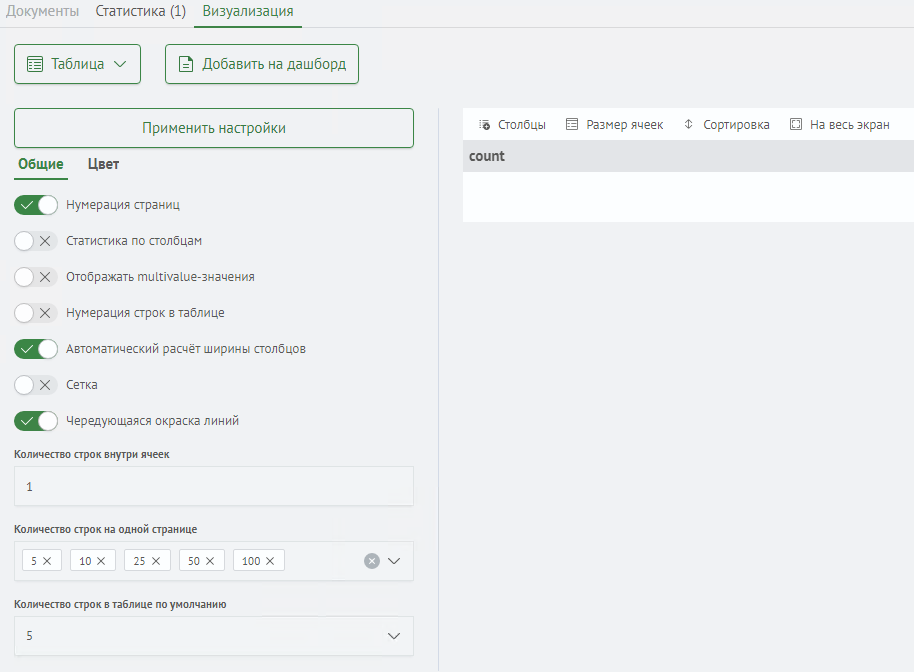Open default rows count dropdown

point(214,636)
